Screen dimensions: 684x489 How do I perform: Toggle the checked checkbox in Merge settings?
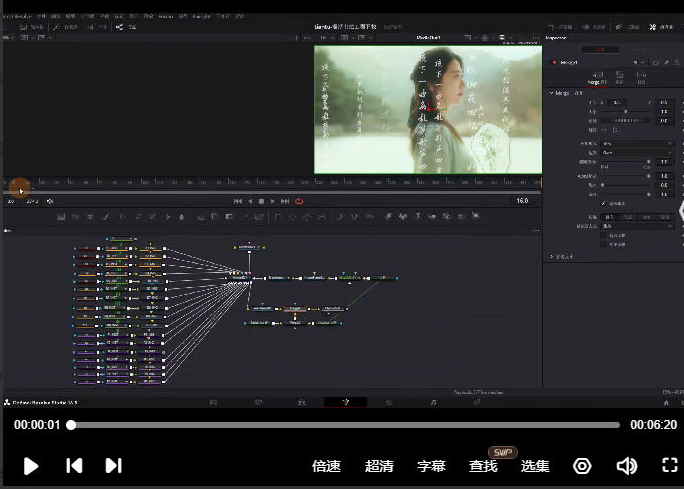[602, 203]
